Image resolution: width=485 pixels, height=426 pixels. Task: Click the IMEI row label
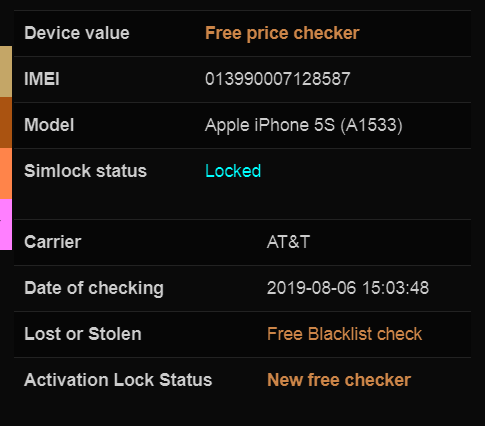42,79
